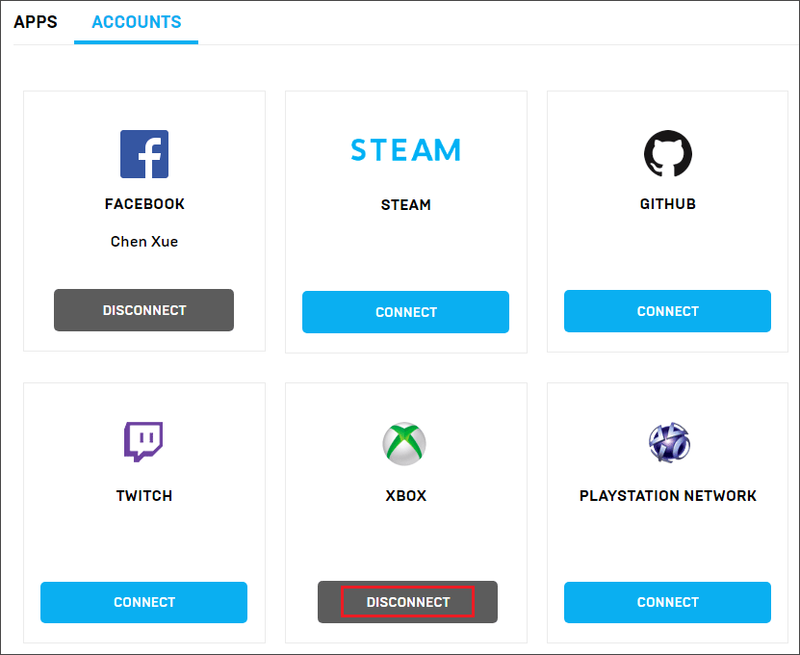Click the Xbox sphere icon
The width and height of the screenshot is (800, 655).
tap(405, 443)
